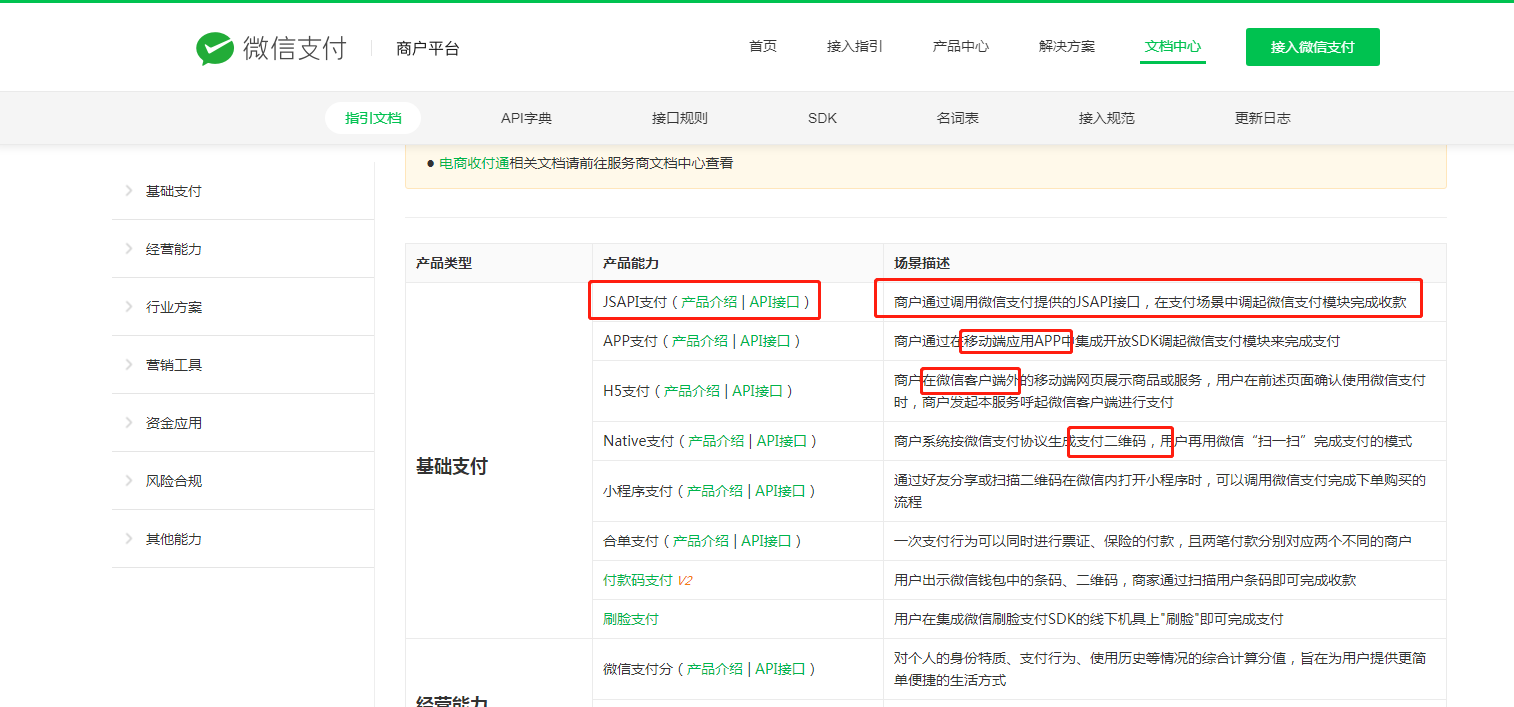Open the 文档中心 navigation item
The width and height of the screenshot is (1514, 707).
[1172, 46]
